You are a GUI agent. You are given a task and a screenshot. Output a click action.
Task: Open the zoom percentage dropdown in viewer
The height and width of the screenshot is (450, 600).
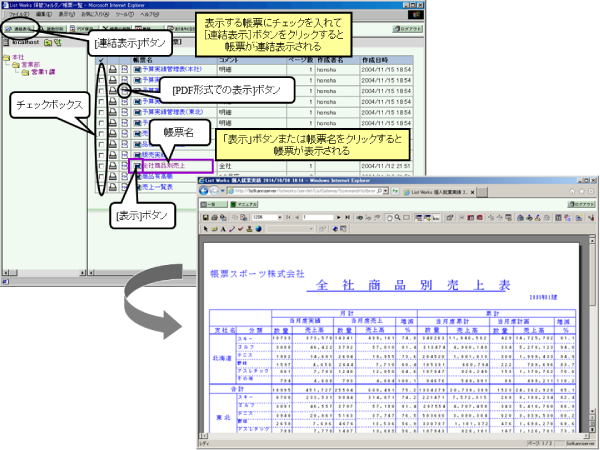(280, 217)
